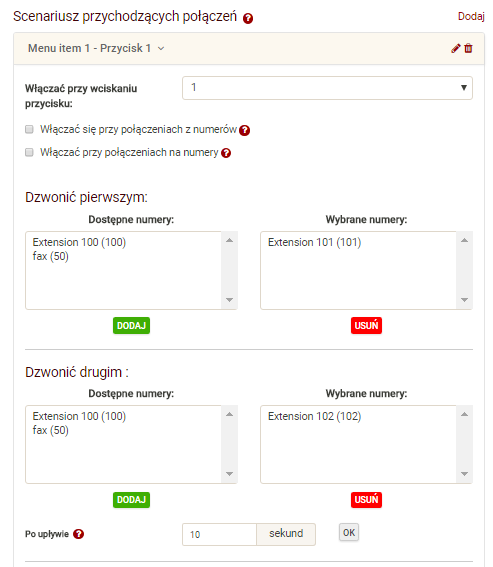493x567 pixels.
Task: Open the Włączać przy wciskaniu przycisku dropdown
Action: 327,88
